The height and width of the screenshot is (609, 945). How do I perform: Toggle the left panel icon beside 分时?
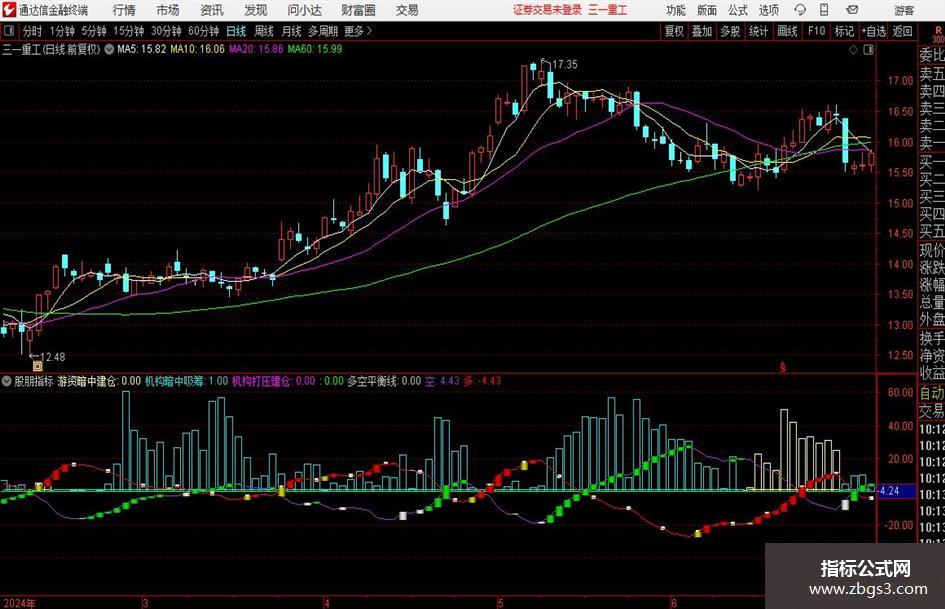[x=8, y=31]
